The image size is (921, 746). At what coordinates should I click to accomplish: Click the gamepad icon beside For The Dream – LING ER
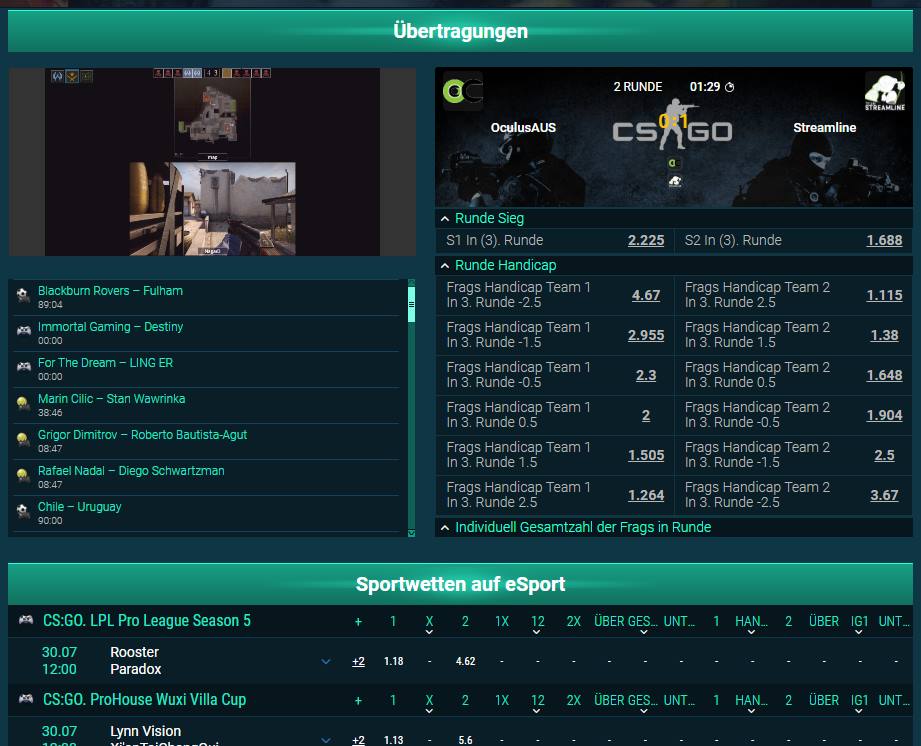click(23, 367)
